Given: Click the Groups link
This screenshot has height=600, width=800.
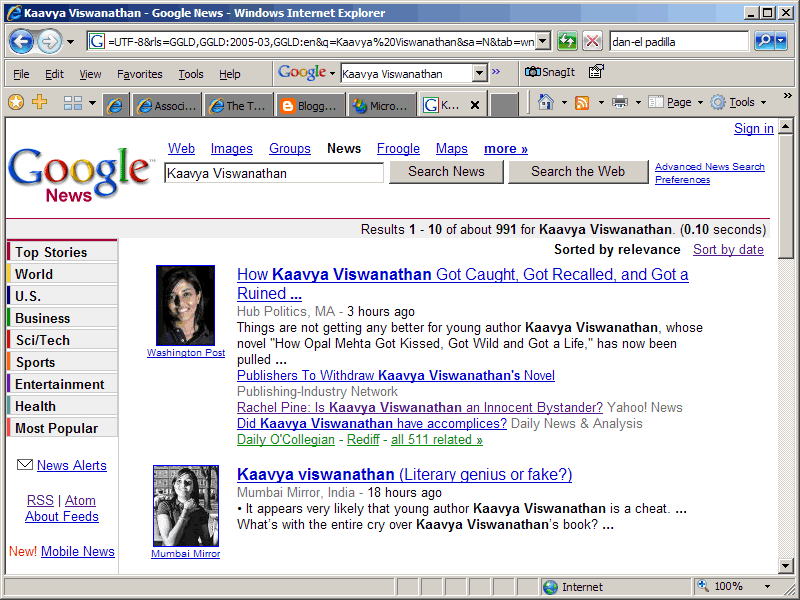Looking at the screenshot, I should pos(290,148).
